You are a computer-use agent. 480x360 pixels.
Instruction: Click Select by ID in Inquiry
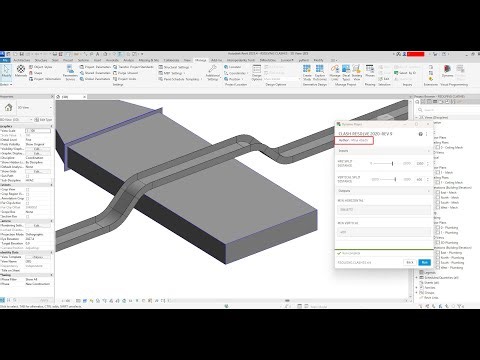point(405,73)
